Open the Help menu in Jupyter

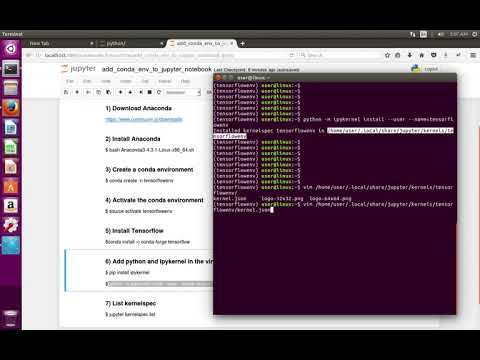(185, 81)
